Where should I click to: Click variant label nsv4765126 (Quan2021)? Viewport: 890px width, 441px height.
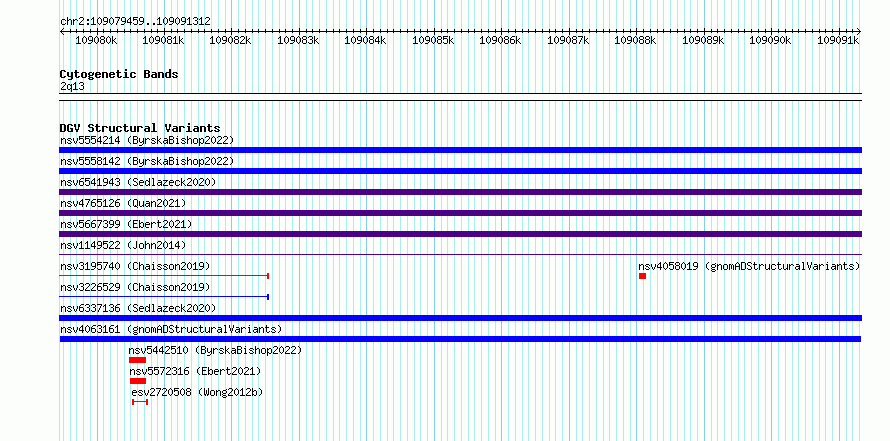click(123, 203)
